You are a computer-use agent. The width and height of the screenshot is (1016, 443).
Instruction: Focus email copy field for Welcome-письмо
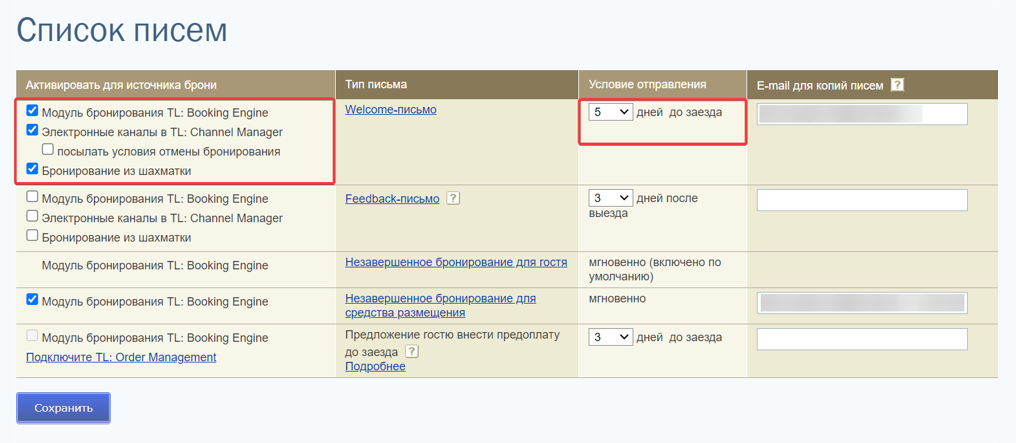coord(862,114)
